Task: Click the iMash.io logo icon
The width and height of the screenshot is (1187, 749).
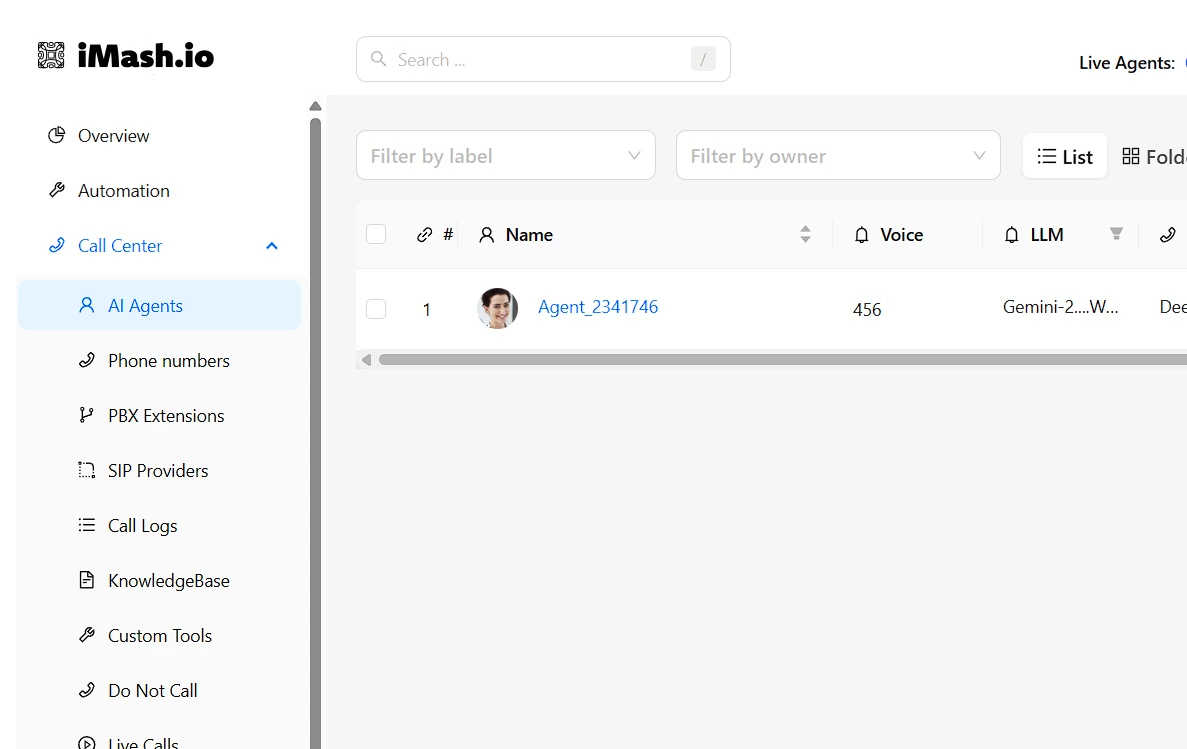Action: click(x=51, y=55)
